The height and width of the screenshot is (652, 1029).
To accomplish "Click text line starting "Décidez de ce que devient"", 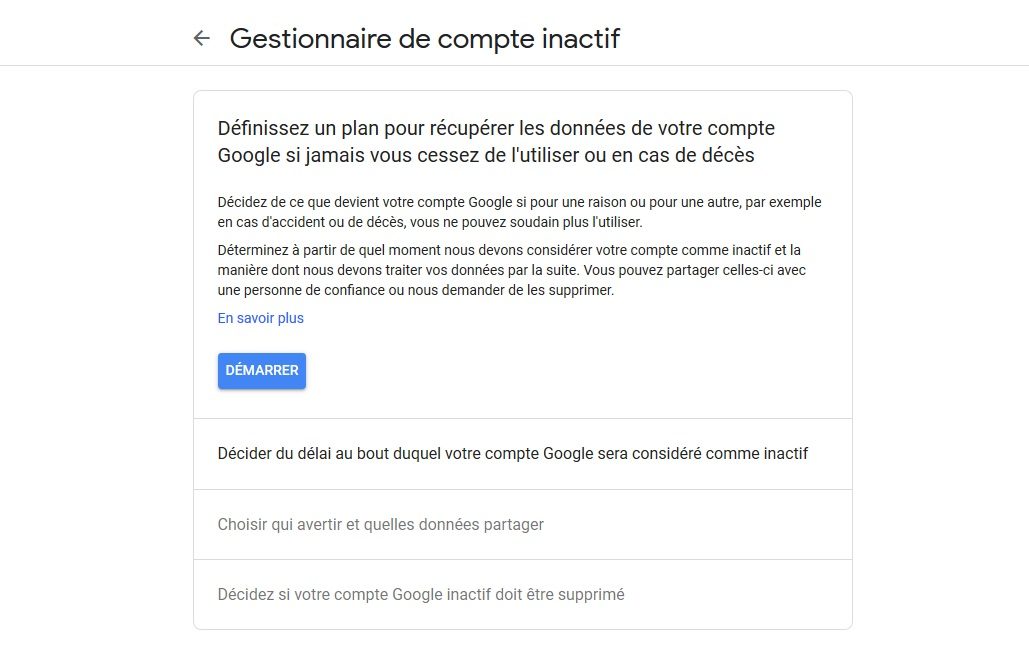I will [x=519, y=202].
